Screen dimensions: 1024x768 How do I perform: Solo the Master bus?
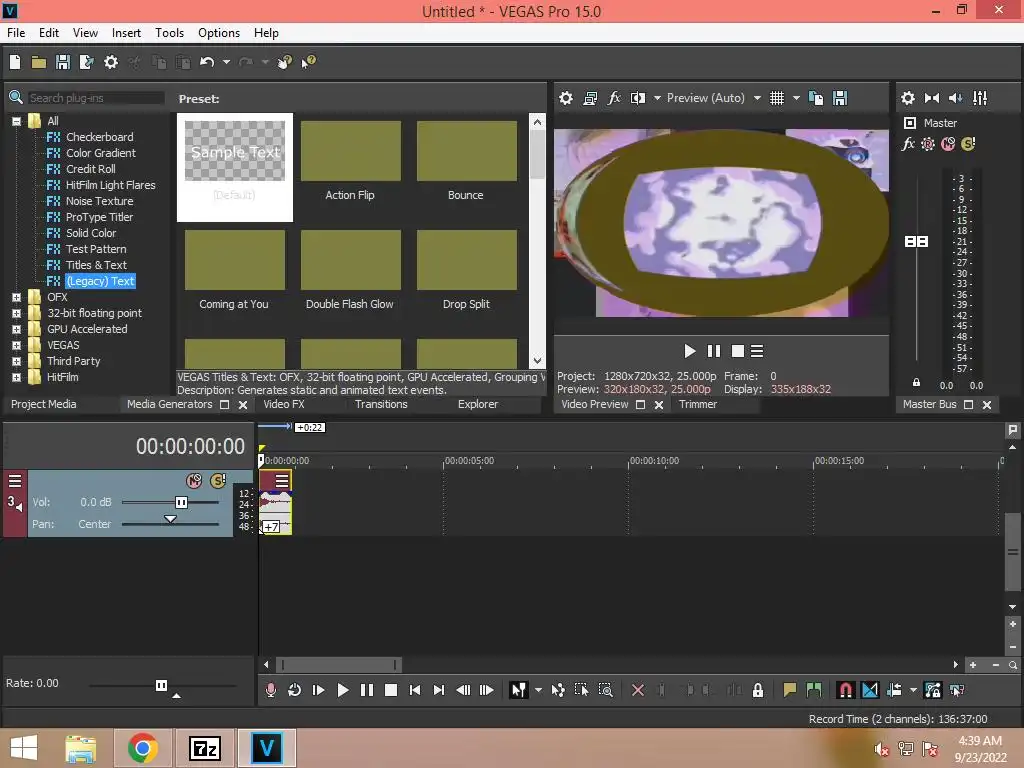pyautogui.click(x=968, y=144)
